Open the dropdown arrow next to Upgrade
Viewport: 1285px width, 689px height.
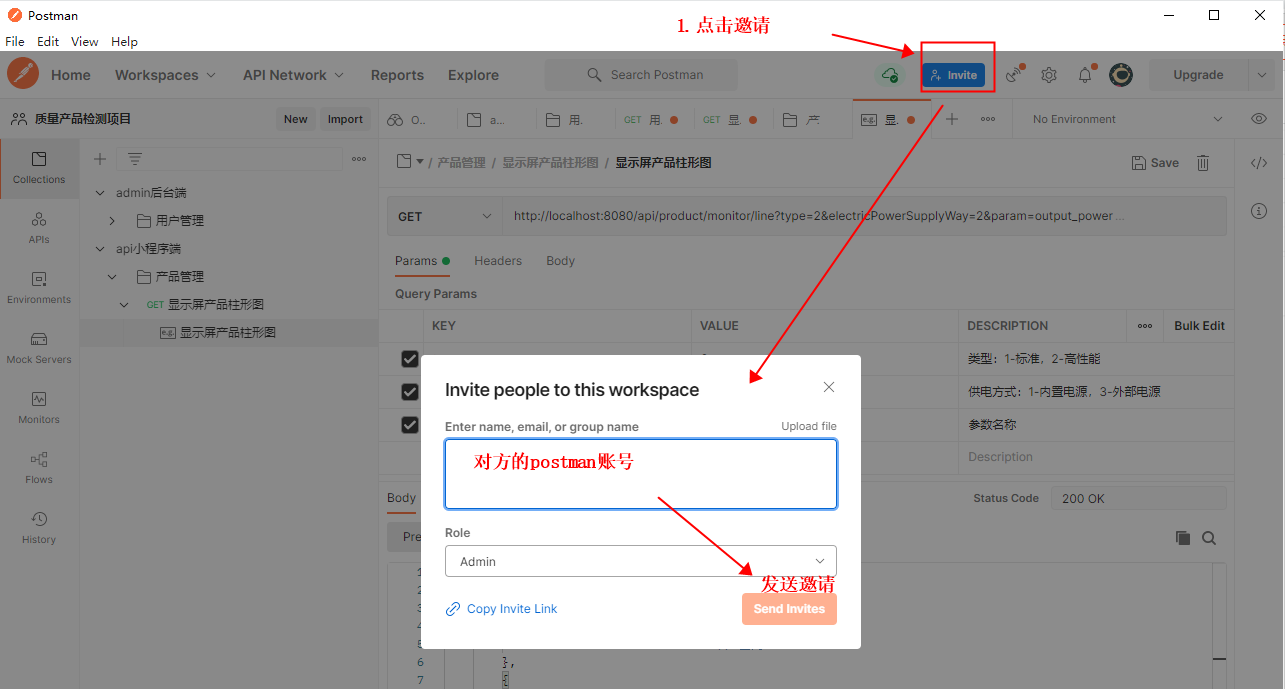(1260, 75)
